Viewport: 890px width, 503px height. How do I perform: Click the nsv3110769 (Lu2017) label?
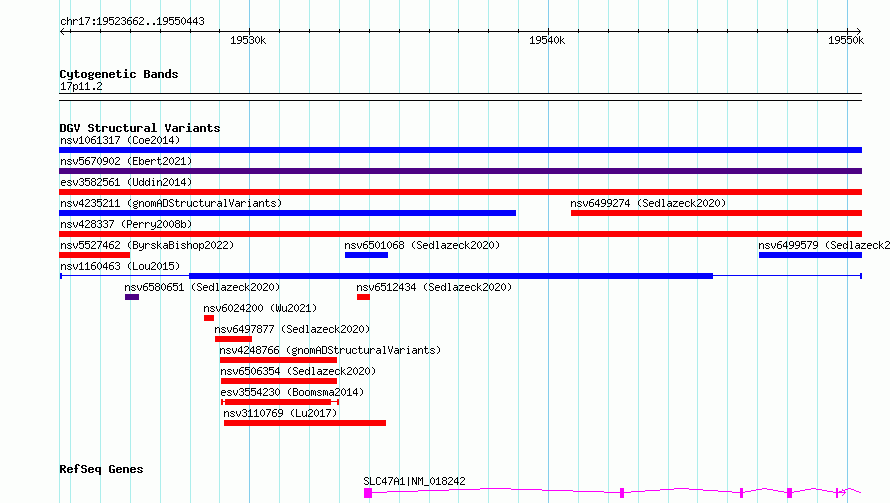(x=280, y=413)
